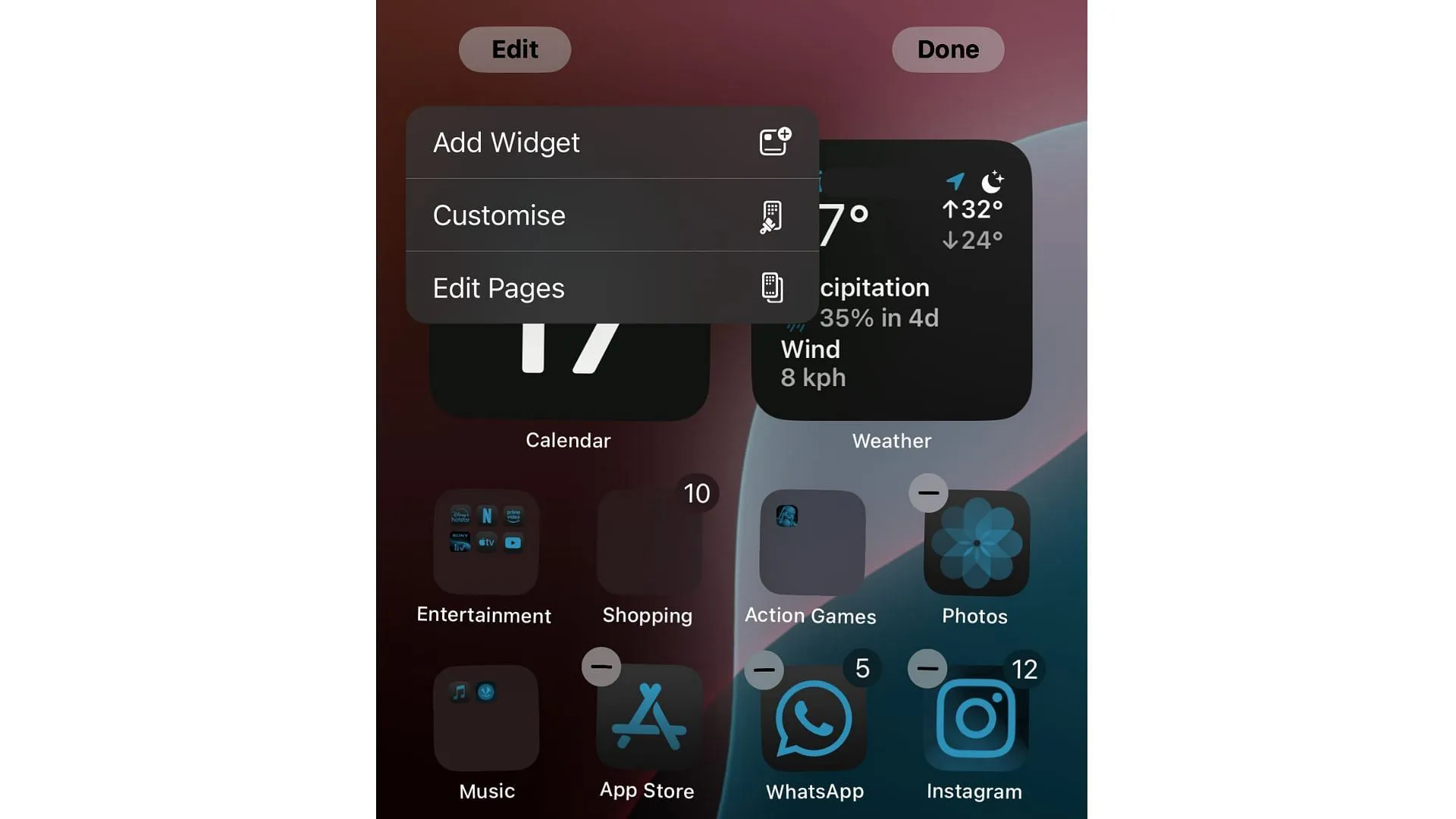View WhatsApp notification badge count
The width and height of the screenshot is (1456, 819).
pos(860,667)
